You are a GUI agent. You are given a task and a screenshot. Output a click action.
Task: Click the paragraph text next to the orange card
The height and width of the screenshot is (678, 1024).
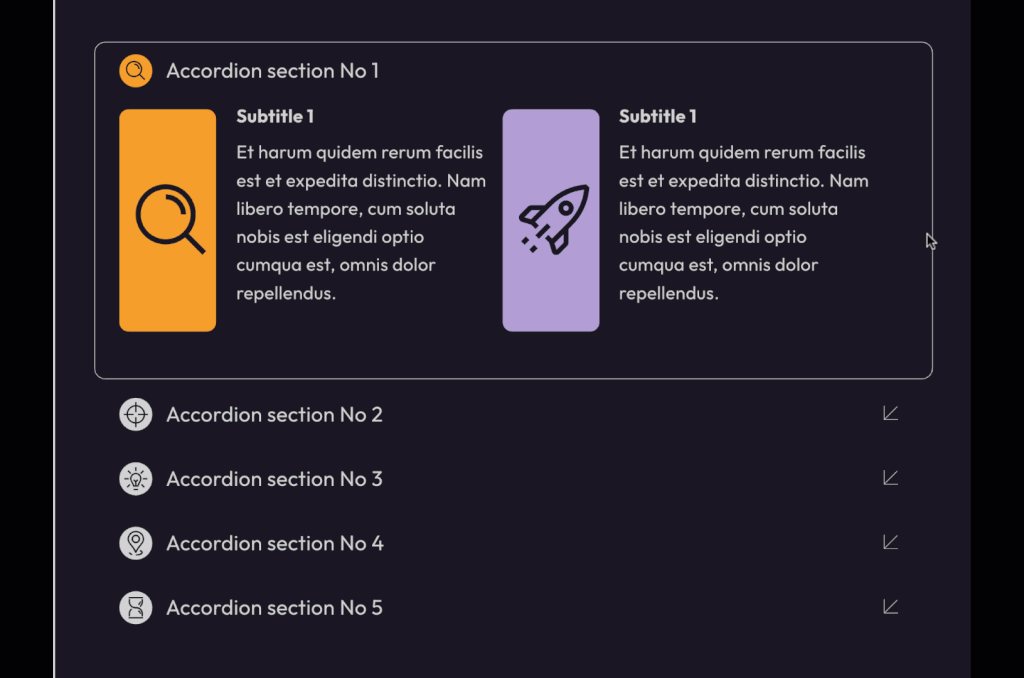pyautogui.click(x=360, y=223)
